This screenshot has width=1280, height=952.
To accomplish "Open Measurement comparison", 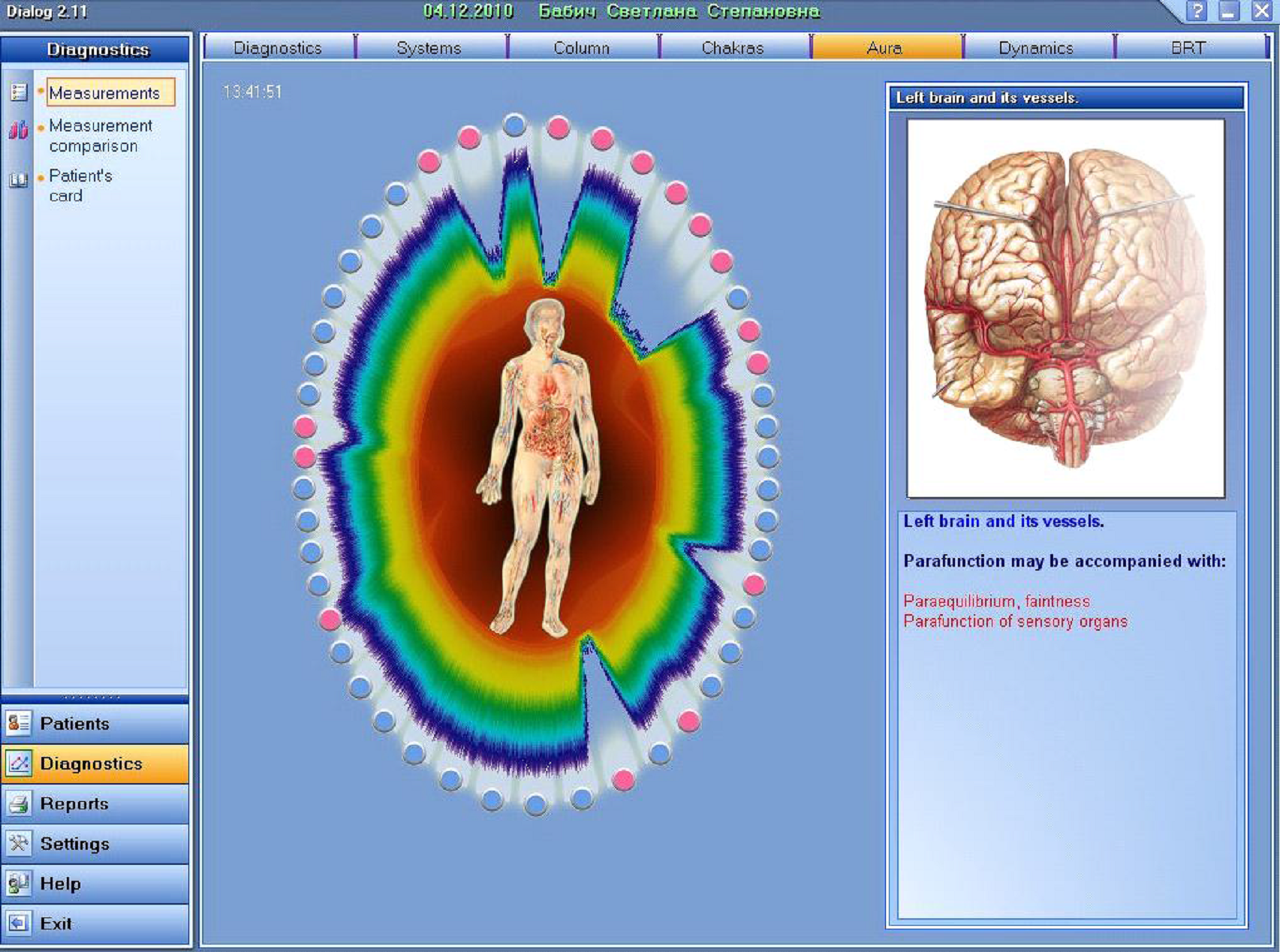I will pyautogui.click(x=101, y=136).
